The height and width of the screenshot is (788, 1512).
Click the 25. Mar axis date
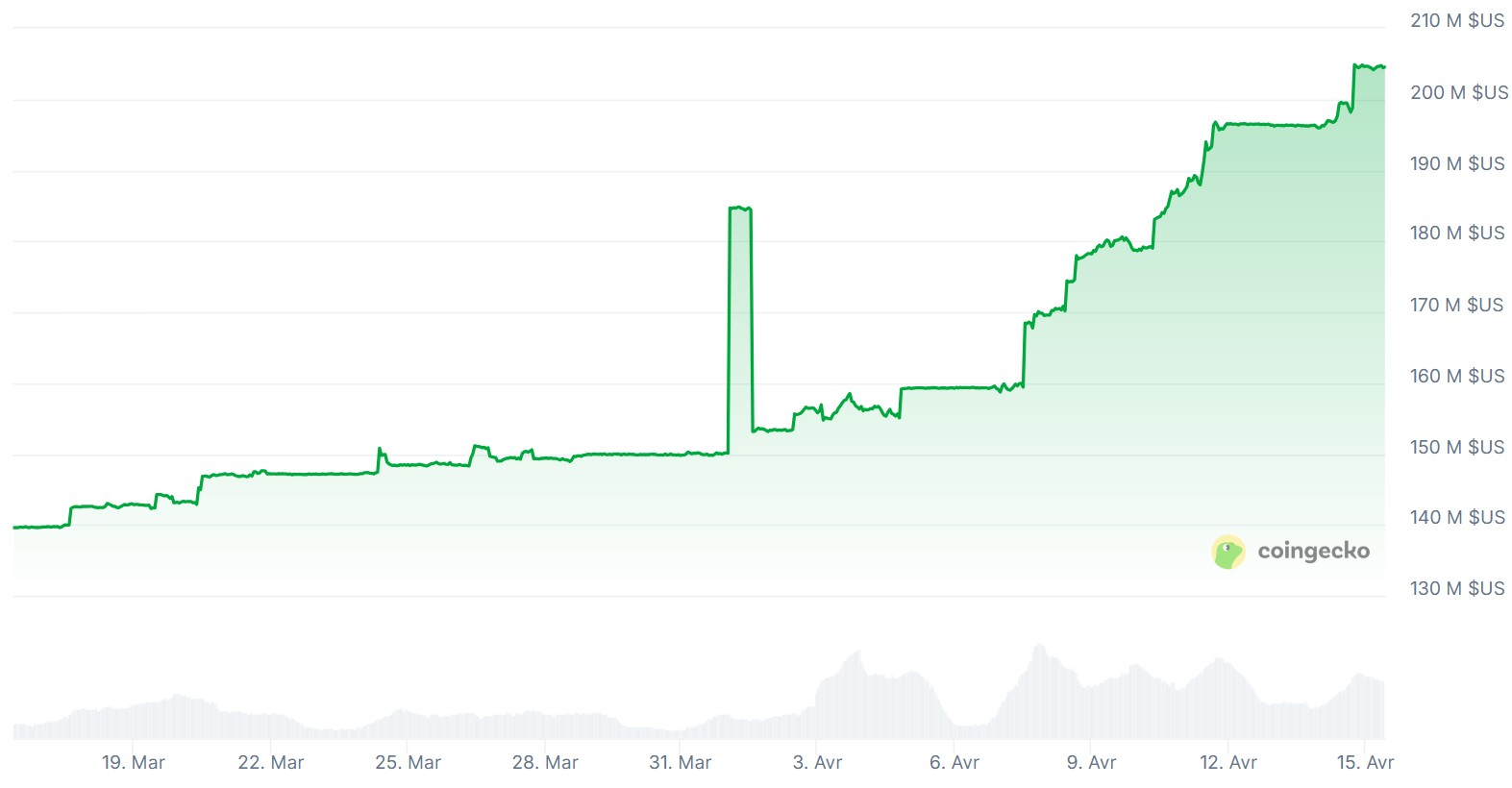(408, 762)
